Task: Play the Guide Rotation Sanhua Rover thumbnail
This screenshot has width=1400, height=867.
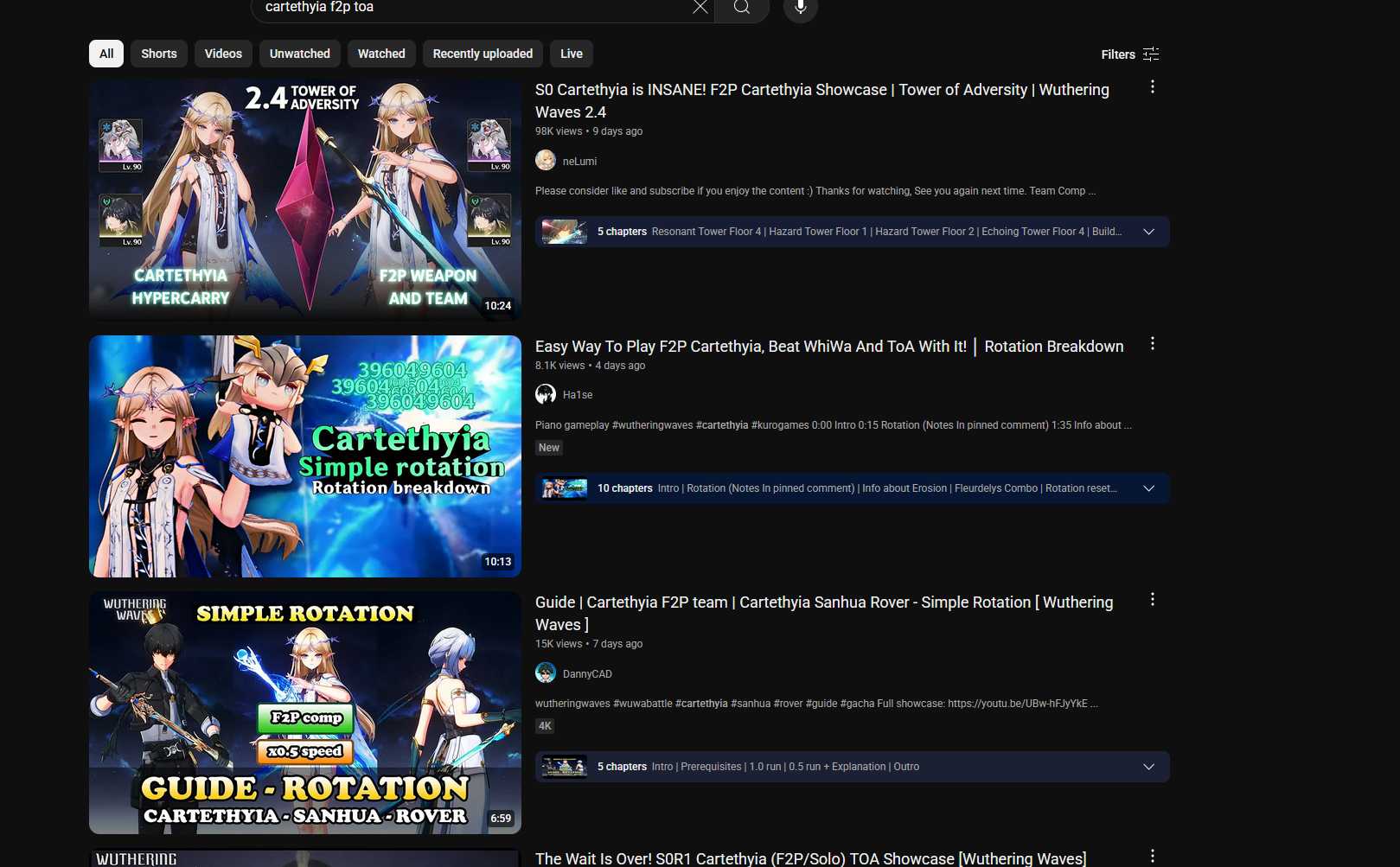Action: [305, 712]
